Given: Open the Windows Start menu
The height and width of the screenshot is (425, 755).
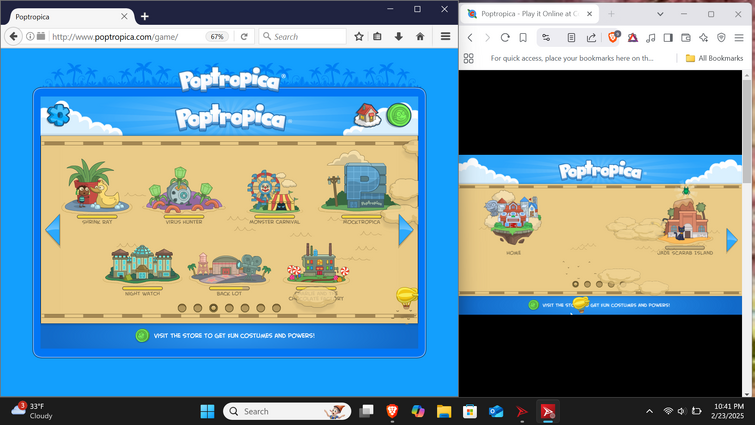Looking at the screenshot, I should 208,412.
